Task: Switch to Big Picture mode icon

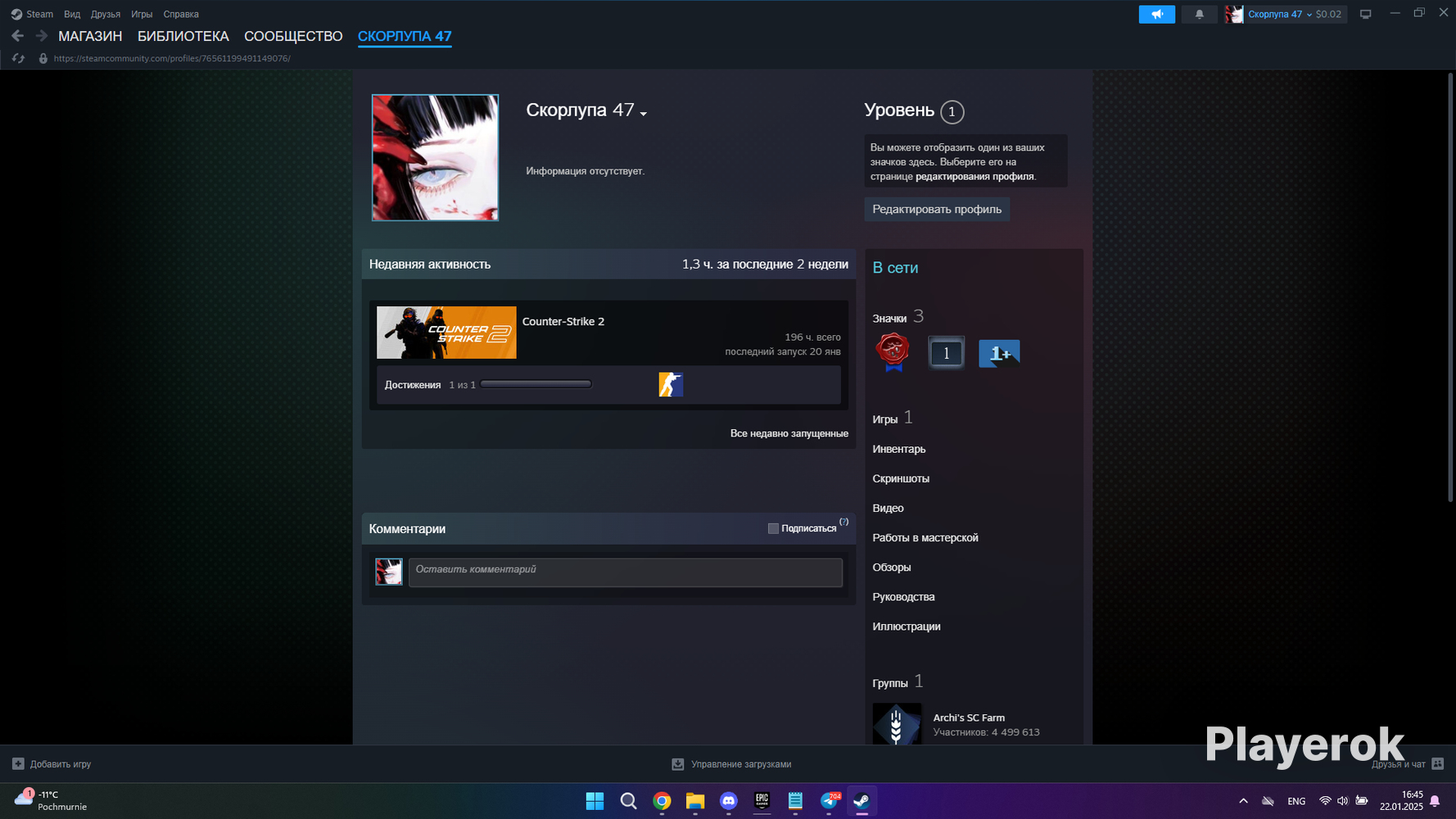Action: [1365, 14]
